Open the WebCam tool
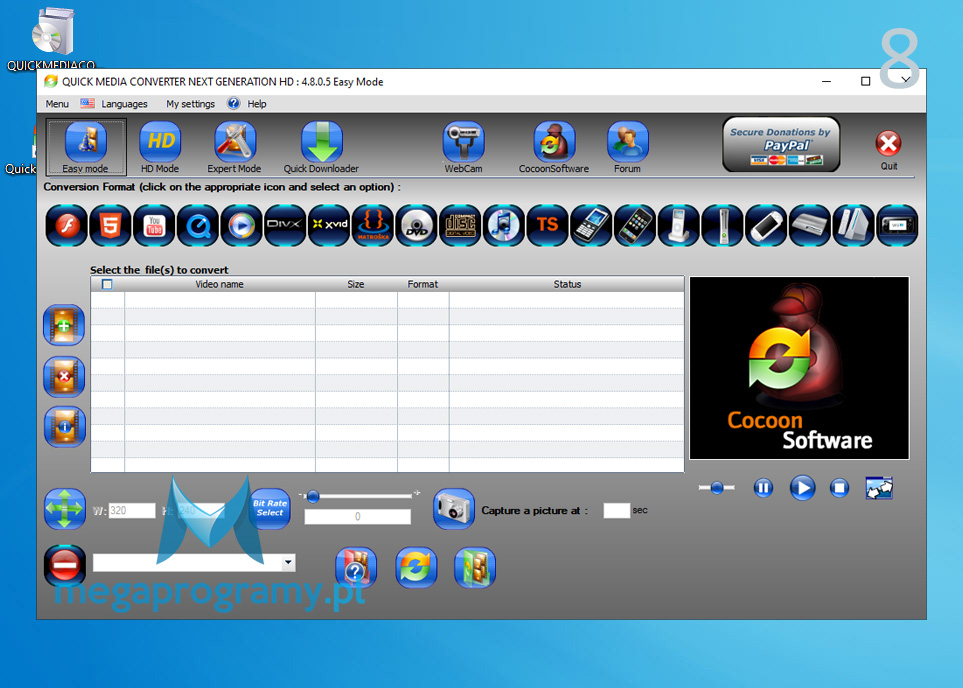 (463, 147)
